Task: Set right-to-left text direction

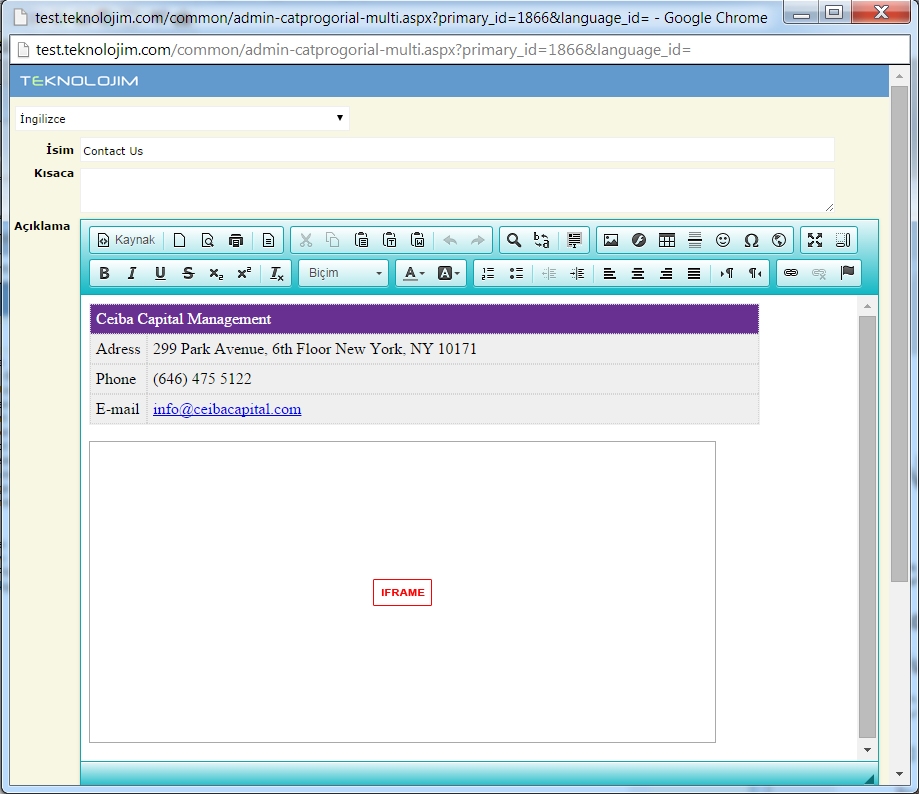Action: pyautogui.click(x=755, y=273)
